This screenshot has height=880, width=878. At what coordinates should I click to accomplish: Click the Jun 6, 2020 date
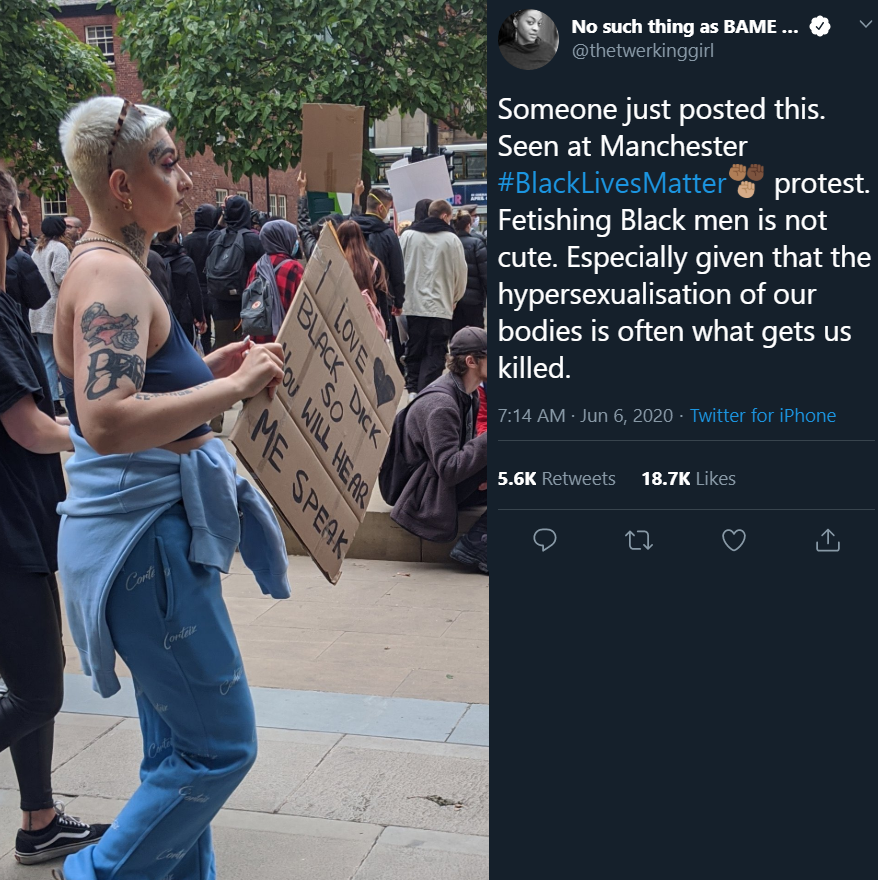point(626,415)
